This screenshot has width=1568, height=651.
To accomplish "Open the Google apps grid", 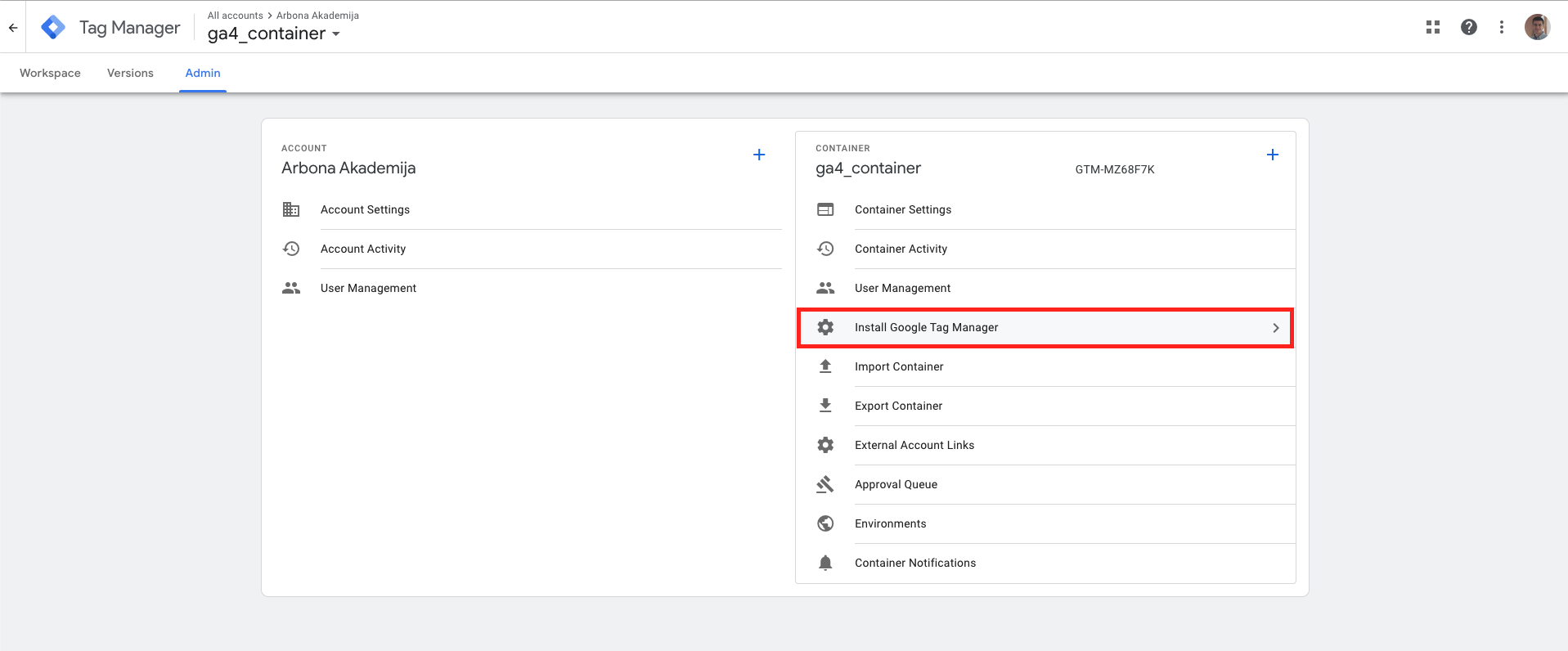I will [x=1433, y=27].
